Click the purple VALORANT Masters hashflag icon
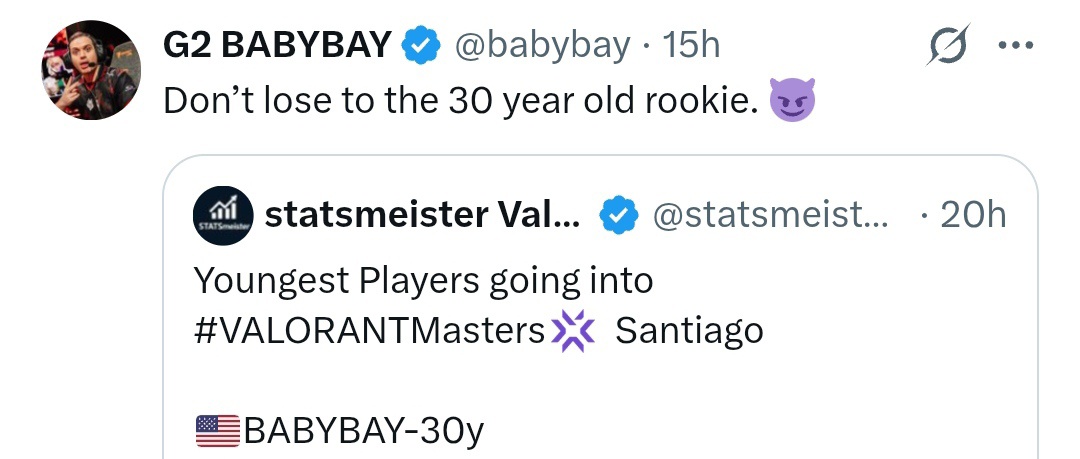Viewport: 1080px width, 459px height. pos(573,330)
